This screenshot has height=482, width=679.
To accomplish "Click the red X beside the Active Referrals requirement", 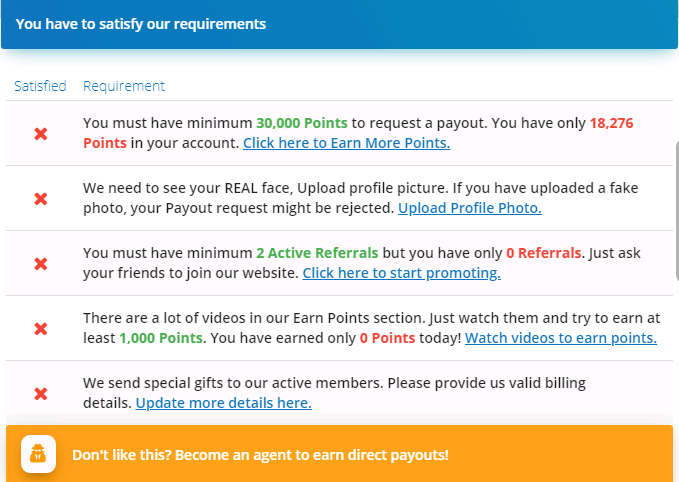I will [x=41, y=263].
